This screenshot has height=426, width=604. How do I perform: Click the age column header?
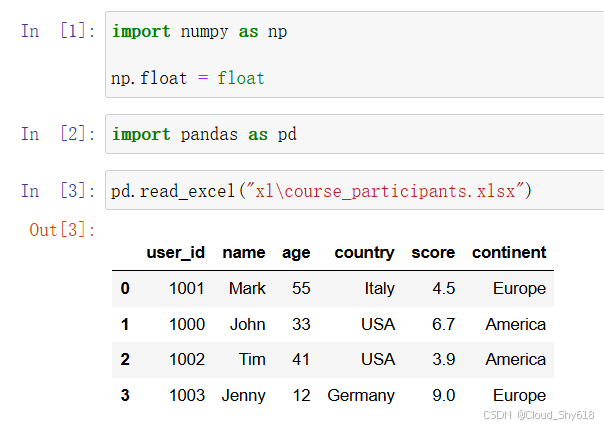296,253
